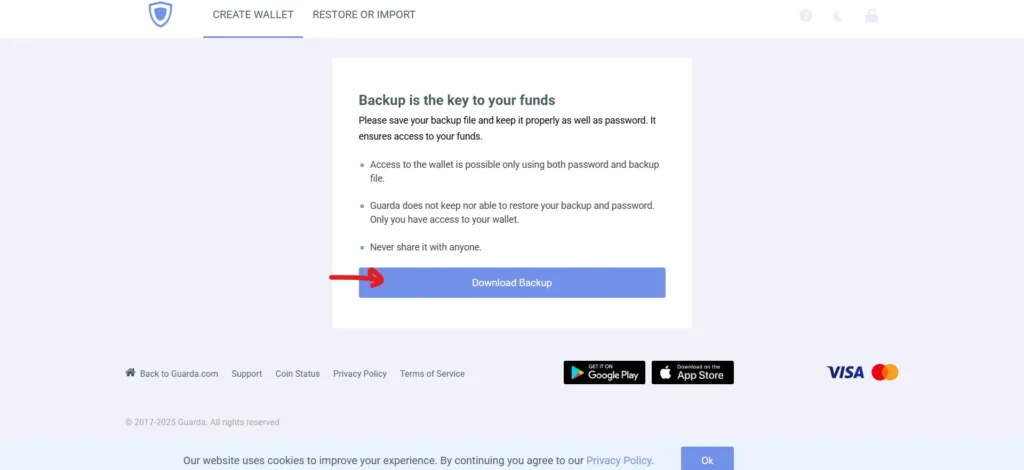
Task: Click the home icon beside Back to Guarda.com
Action: 131,373
